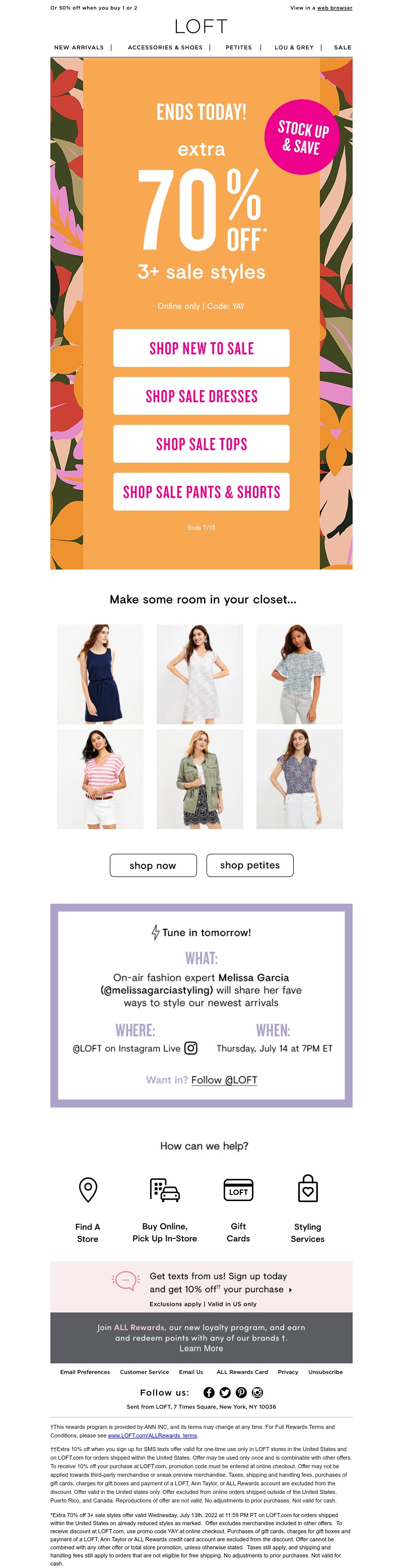Screen dimensions: 403x1568
Task: Select the shop petites button
Action: [250, 865]
